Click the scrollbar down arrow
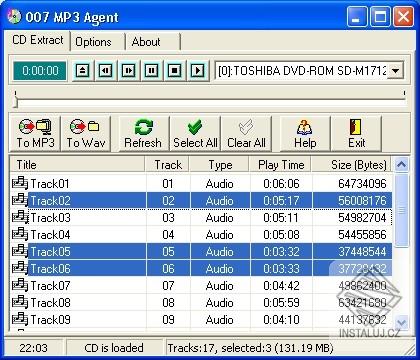 (x=401, y=322)
